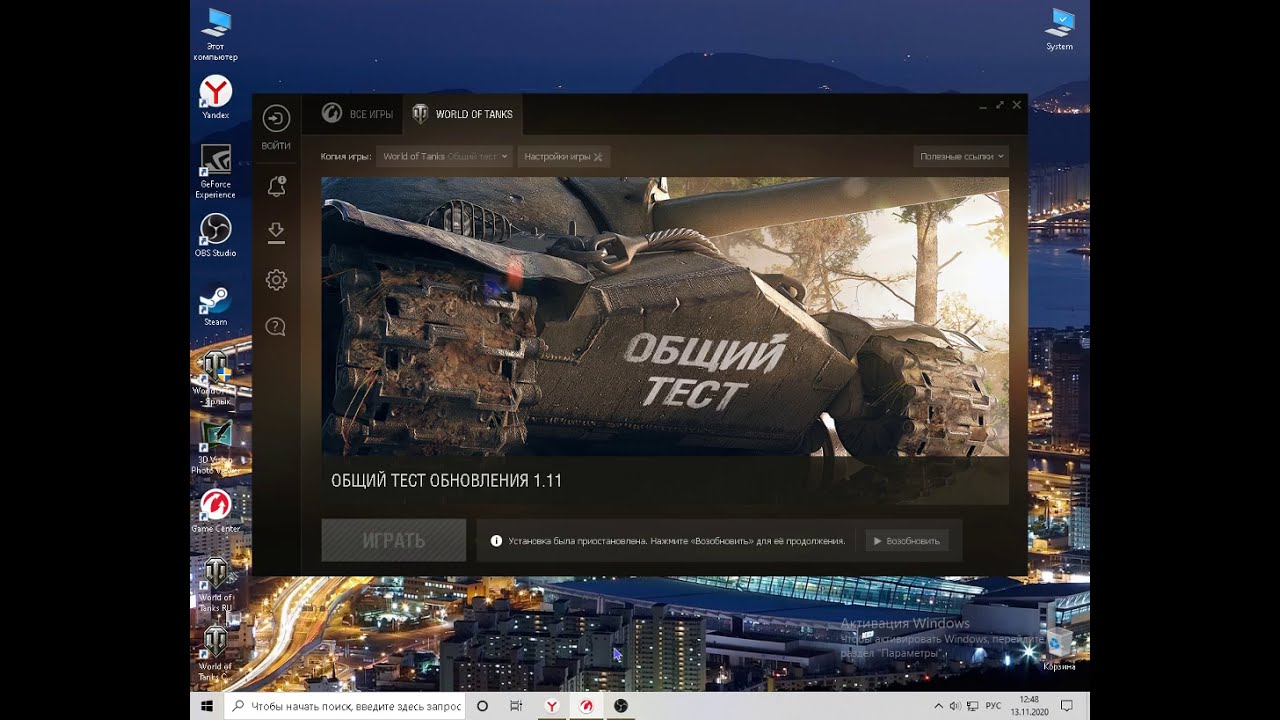Click the 3D Vision Photo Viewer icon
The width and height of the screenshot is (1280, 720).
coord(215,447)
